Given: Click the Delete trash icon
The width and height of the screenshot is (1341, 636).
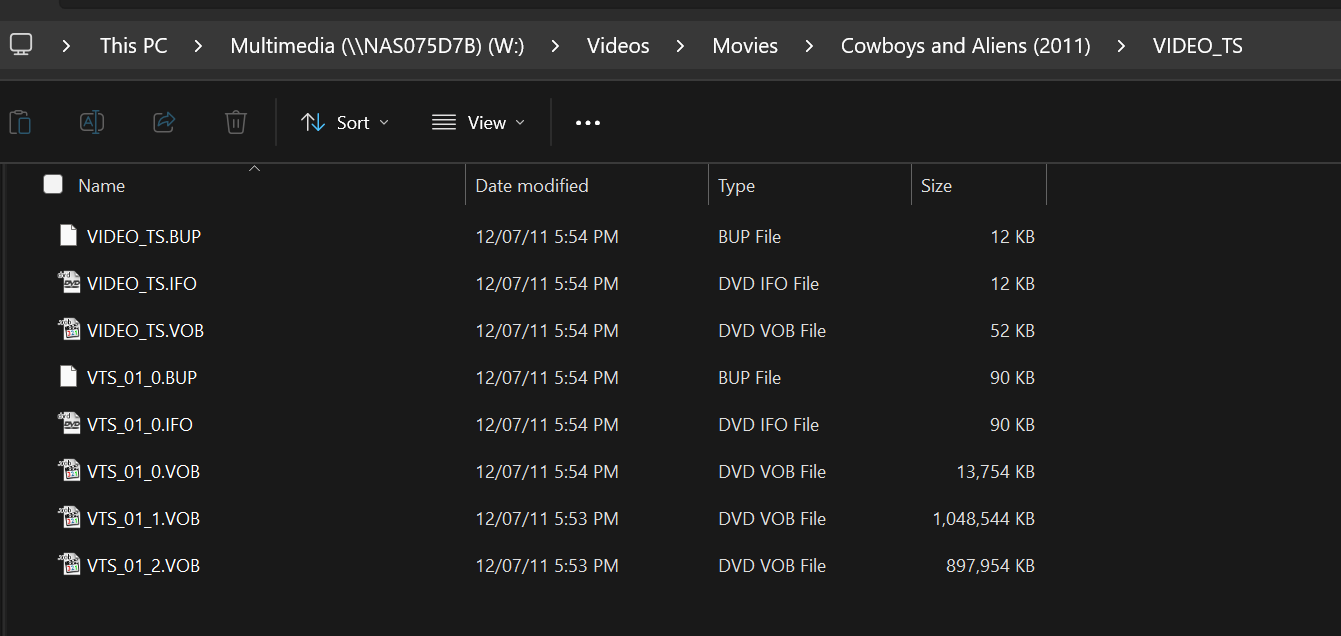Looking at the screenshot, I should pyautogui.click(x=235, y=121).
